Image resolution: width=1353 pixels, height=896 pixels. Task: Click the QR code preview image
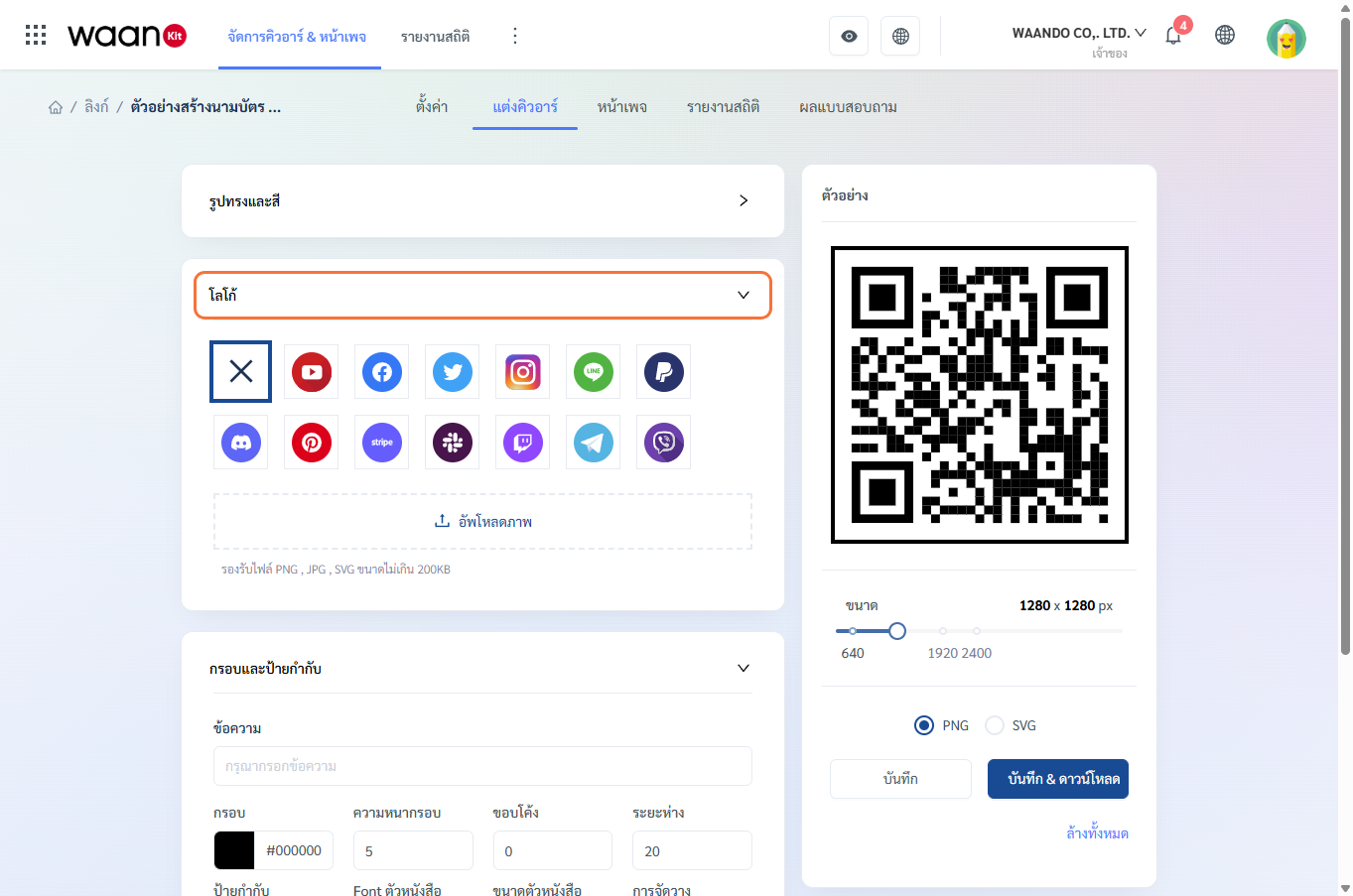click(980, 395)
